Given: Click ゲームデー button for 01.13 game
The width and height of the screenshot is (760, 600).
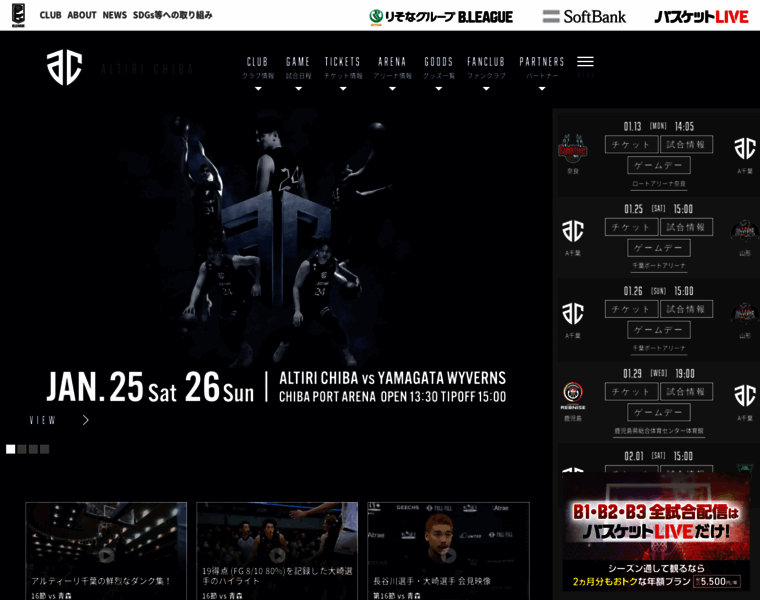Looking at the screenshot, I should 659,165.
